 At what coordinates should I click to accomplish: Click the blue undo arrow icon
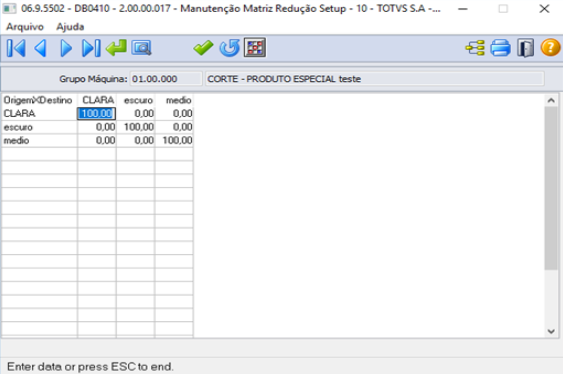pyautogui.click(x=229, y=48)
